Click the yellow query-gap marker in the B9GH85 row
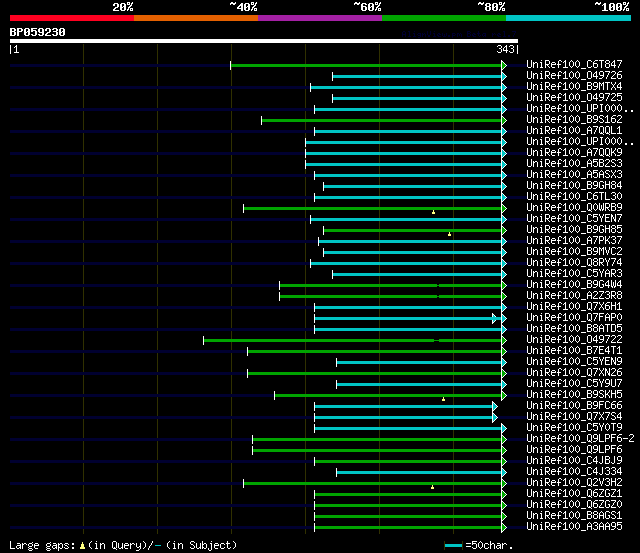 (x=449, y=234)
